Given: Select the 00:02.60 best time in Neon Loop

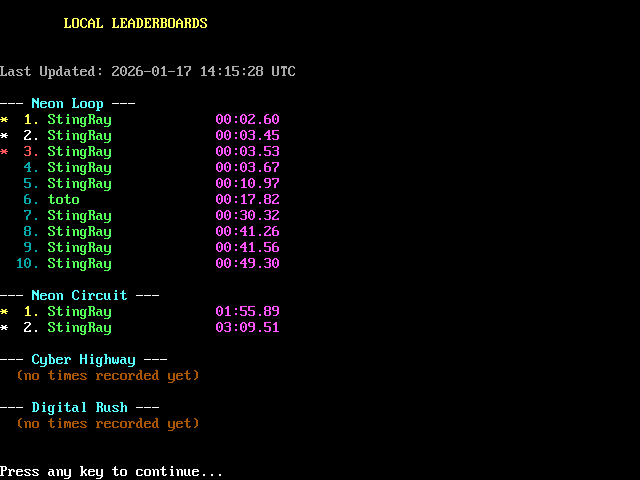Looking at the screenshot, I should pos(247,119).
